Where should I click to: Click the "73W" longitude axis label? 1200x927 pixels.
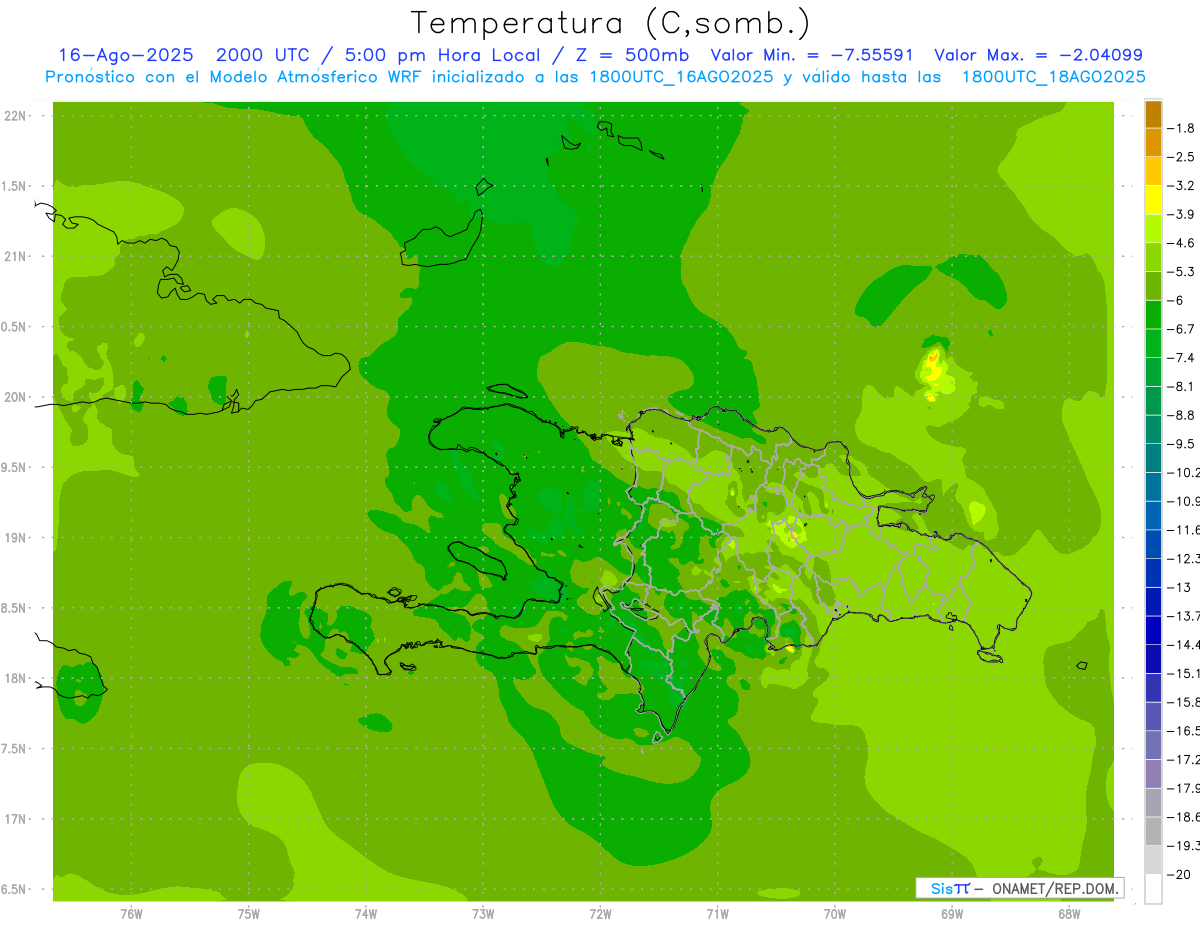pyautogui.click(x=483, y=914)
